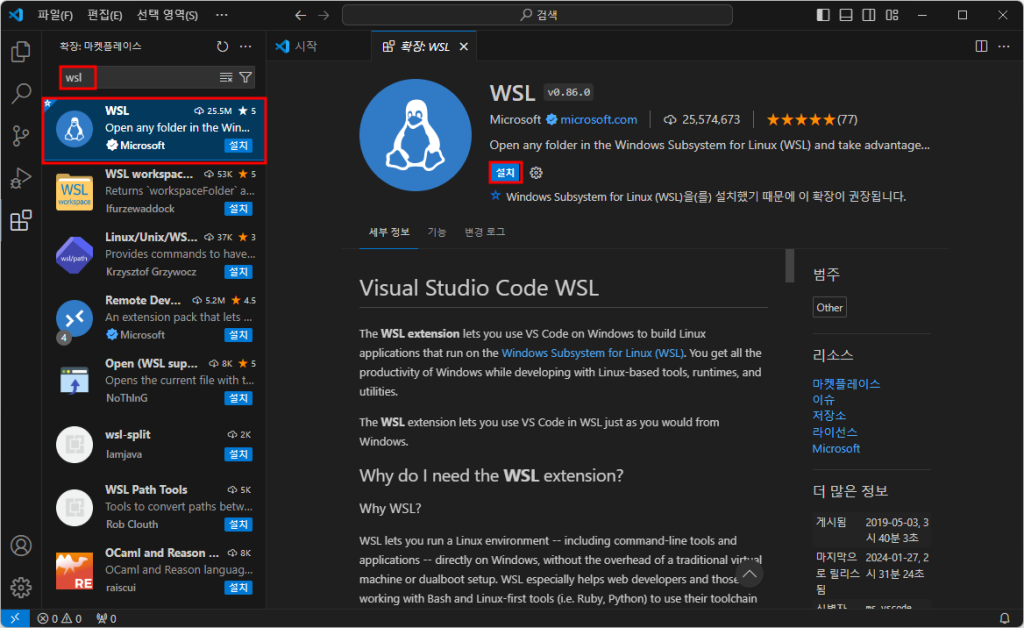Open the microsoft.com publisher link

[598, 119]
